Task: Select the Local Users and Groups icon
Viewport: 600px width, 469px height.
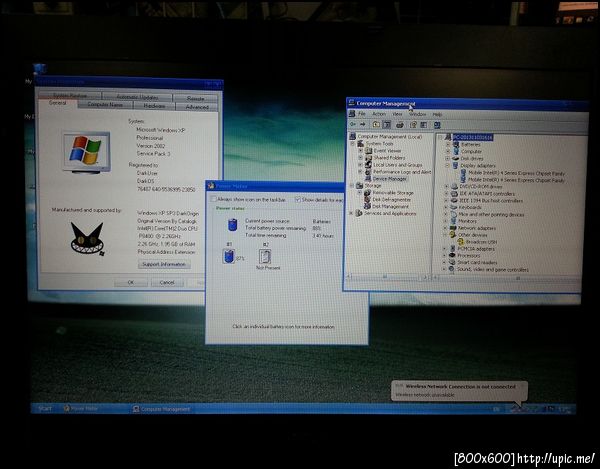Action: pyautogui.click(x=368, y=164)
